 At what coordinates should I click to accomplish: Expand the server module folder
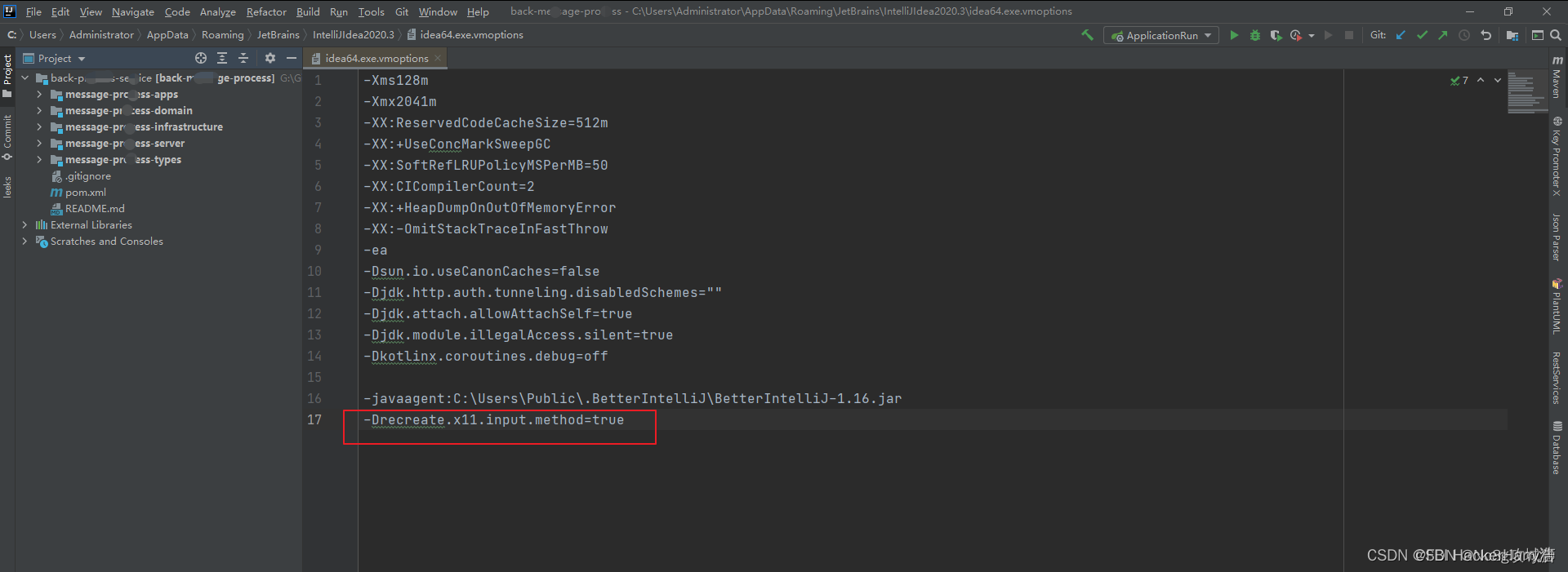(39, 144)
